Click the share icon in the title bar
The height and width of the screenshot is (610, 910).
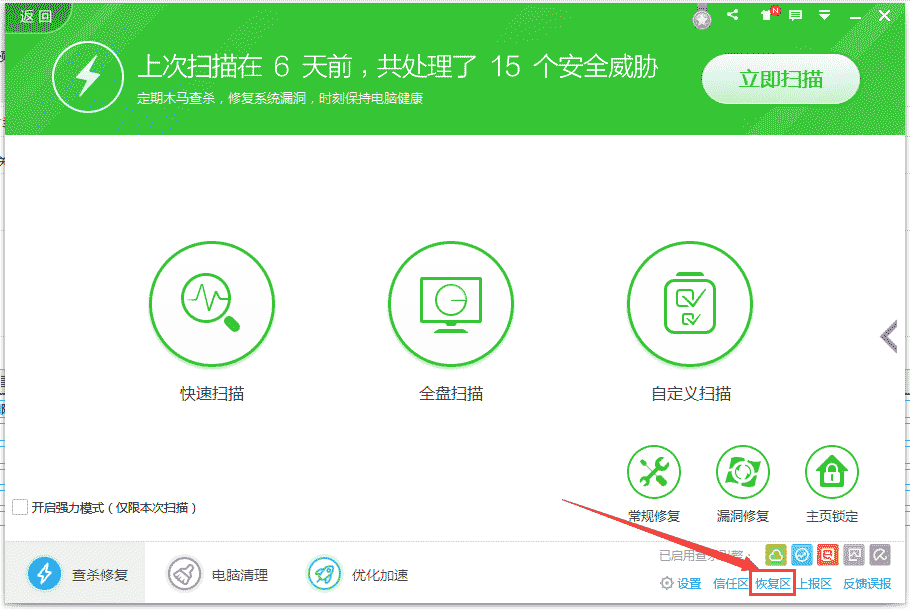[x=732, y=15]
